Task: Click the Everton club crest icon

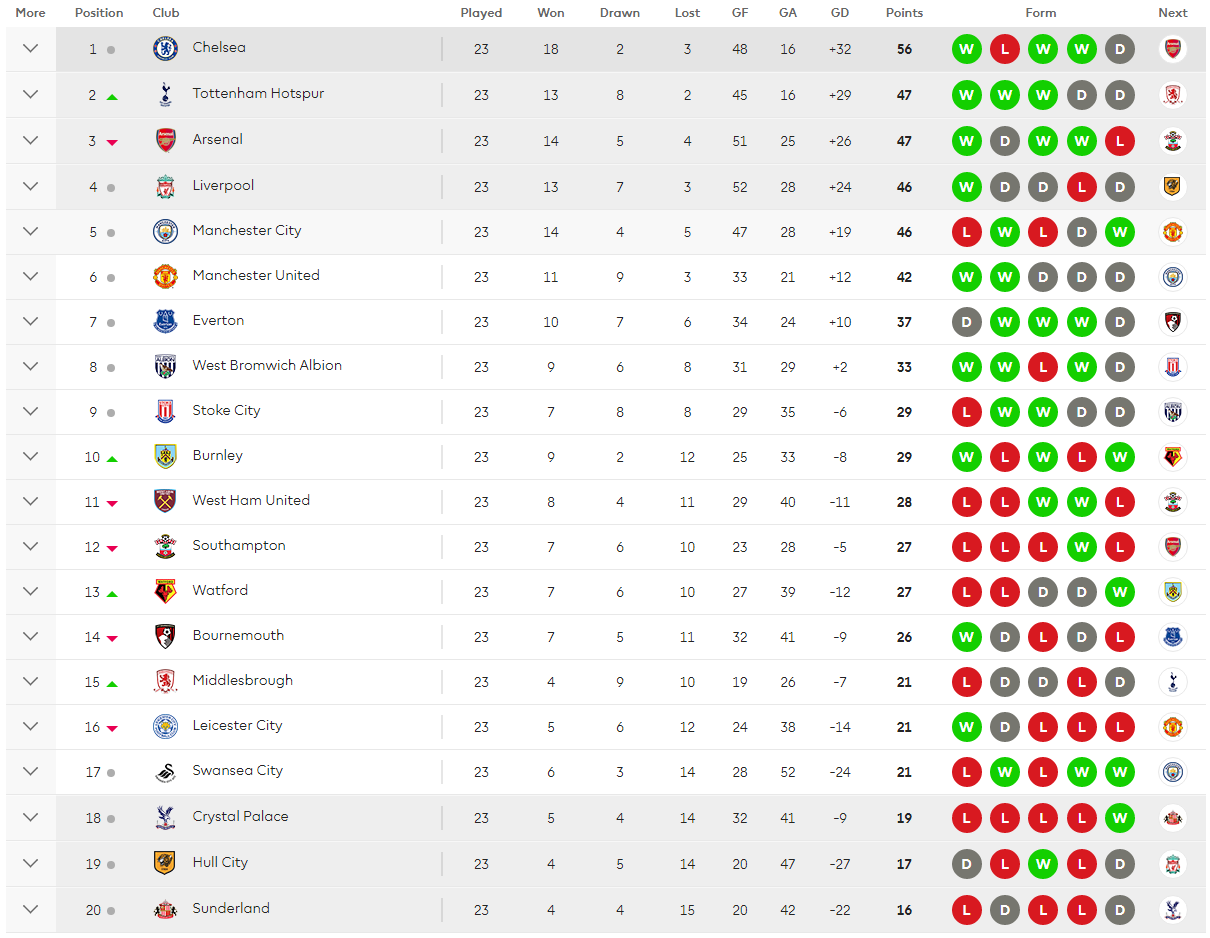Action: (165, 321)
